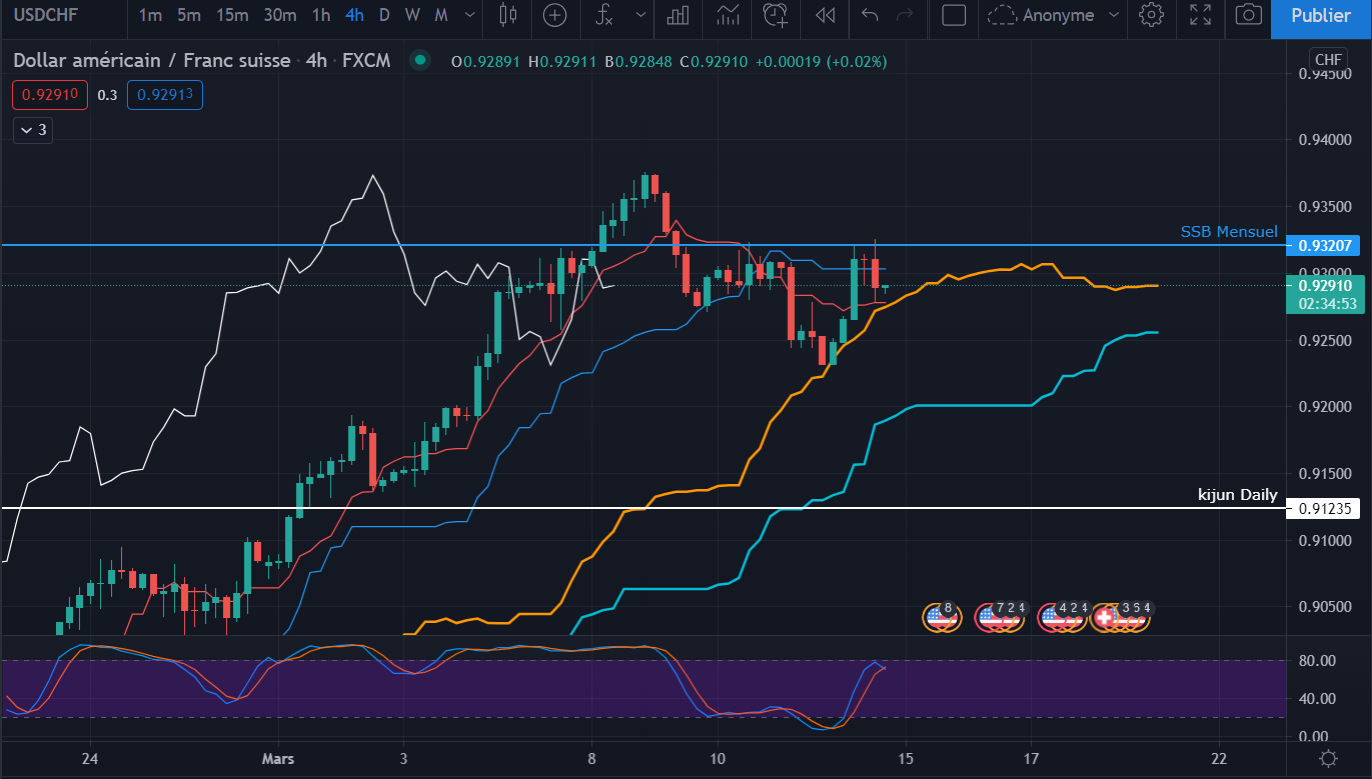The width and height of the screenshot is (1372, 779).
Task: Start bar replay with the rewind icon
Action: [825, 15]
